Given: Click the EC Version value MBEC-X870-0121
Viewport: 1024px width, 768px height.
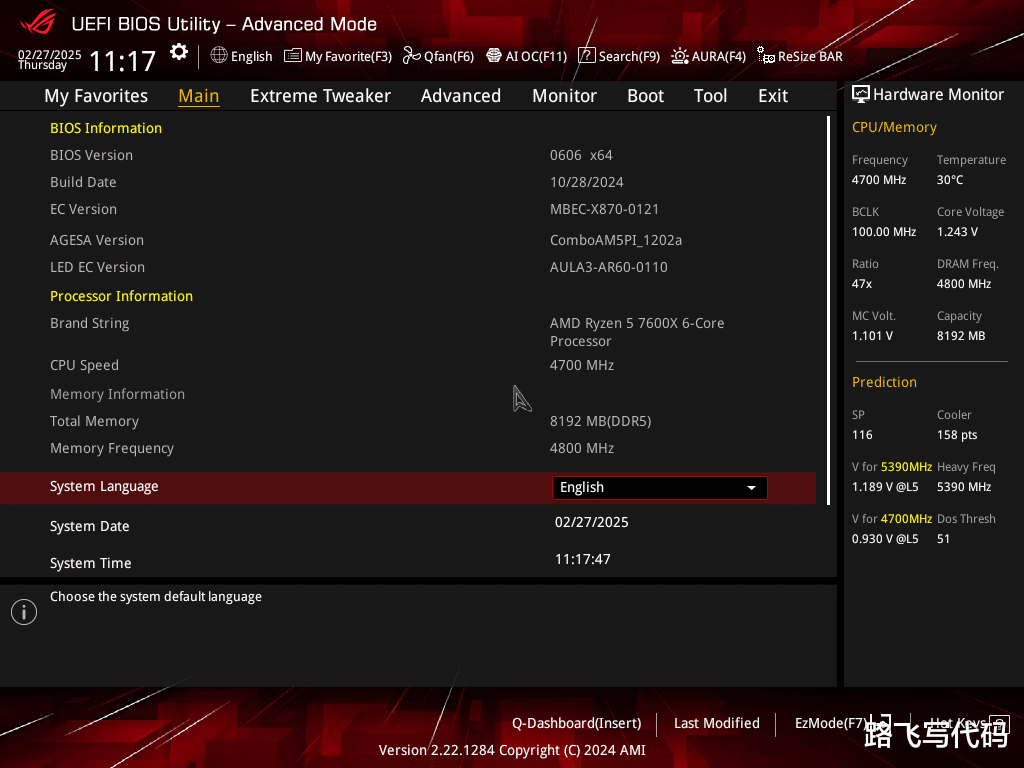Looking at the screenshot, I should [x=604, y=209].
